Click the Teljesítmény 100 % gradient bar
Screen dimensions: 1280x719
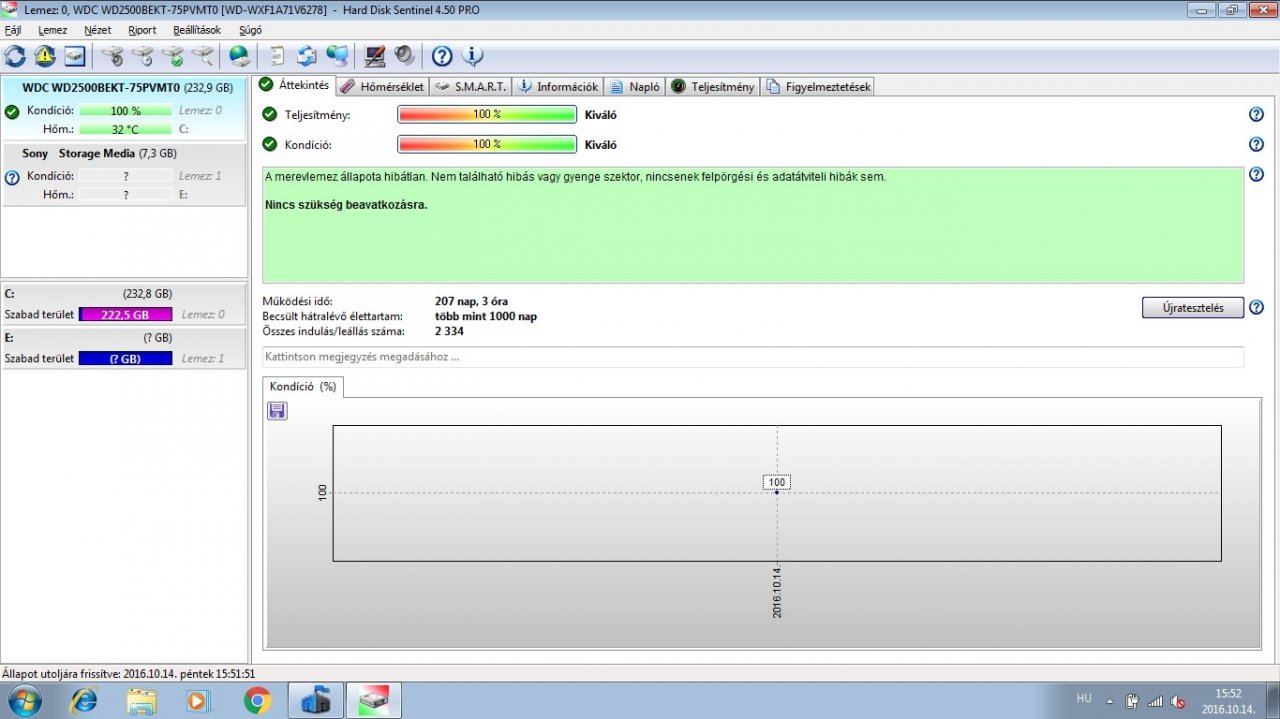[487, 115]
